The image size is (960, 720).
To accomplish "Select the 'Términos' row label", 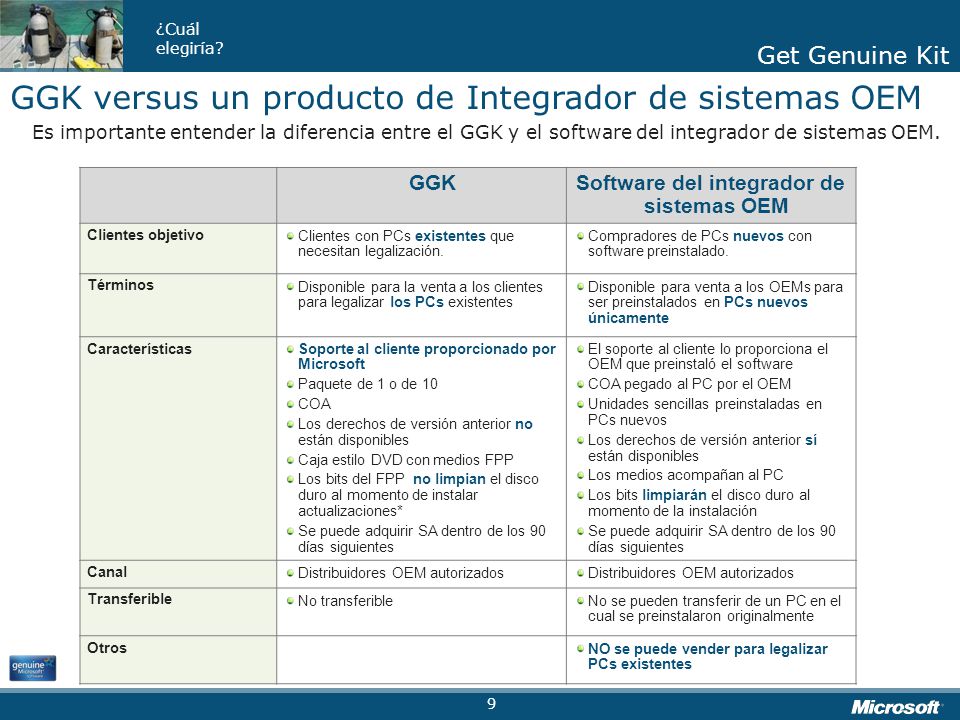I will pyautogui.click(x=121, y=285).
